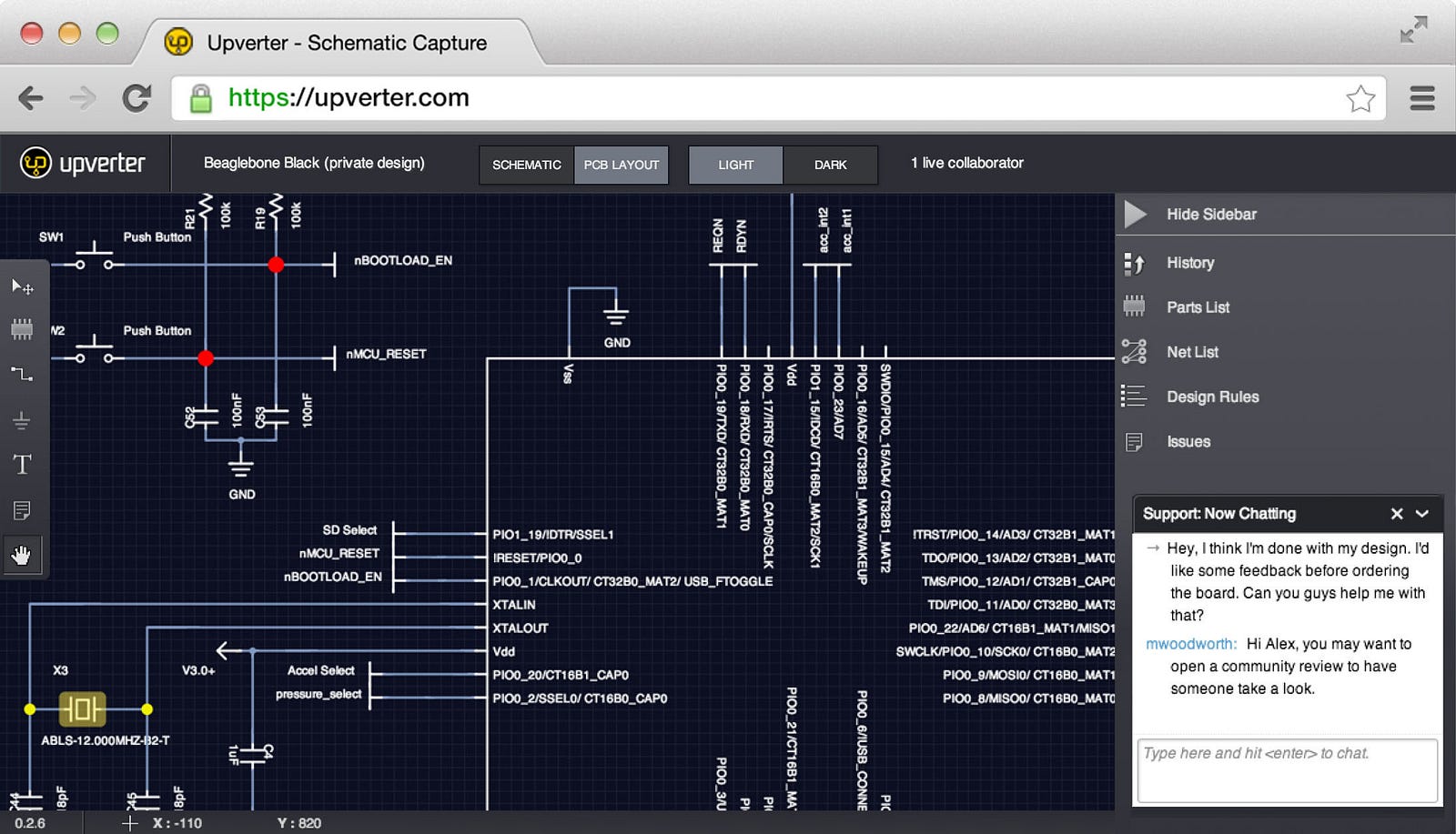Screen dimensions: 1456x834
Task: Click the 'SD Select' net label
Action: click(x=349, y=530)
